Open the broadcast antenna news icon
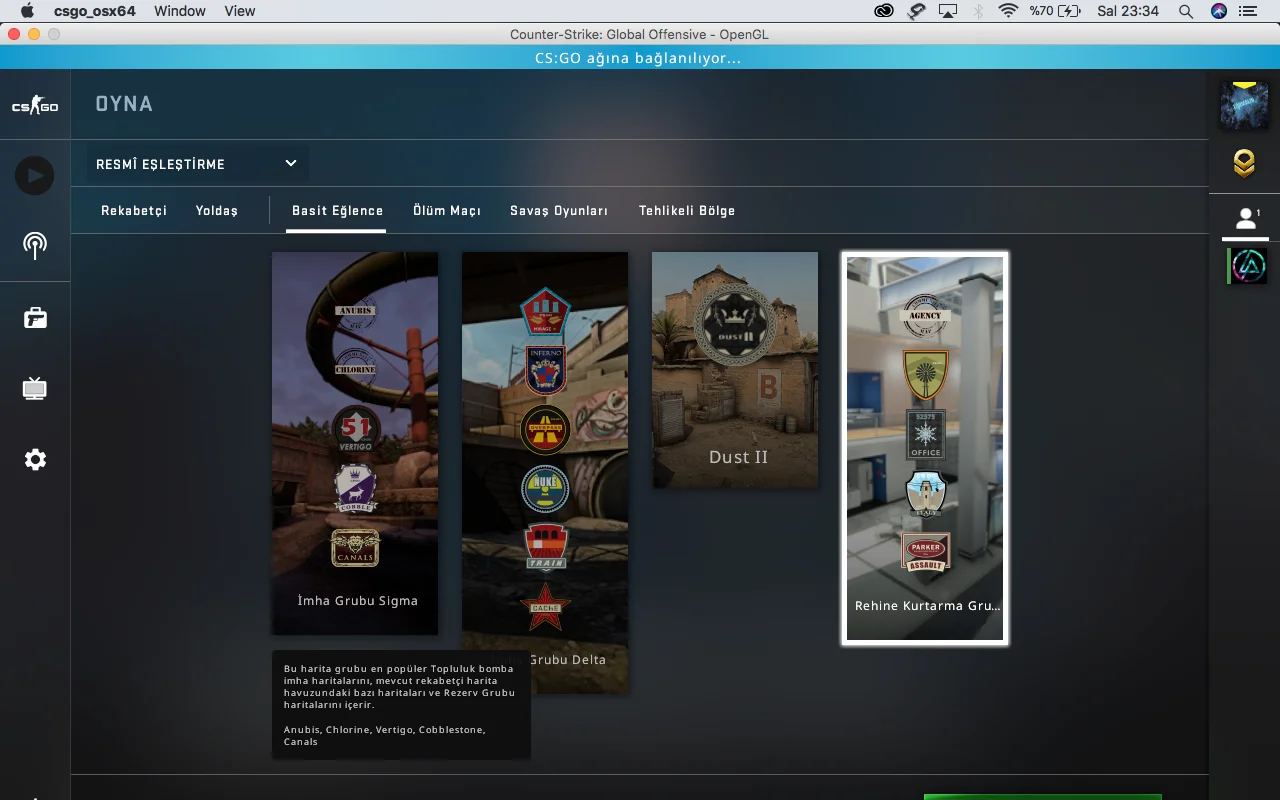 (35, 245)
